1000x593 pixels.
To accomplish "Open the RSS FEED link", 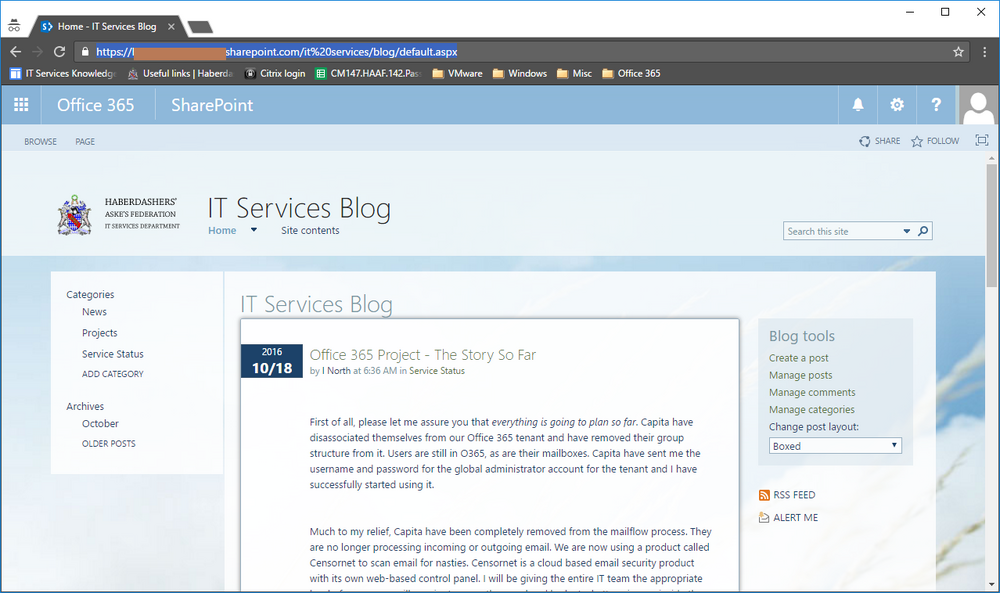I will click(787, 495).
